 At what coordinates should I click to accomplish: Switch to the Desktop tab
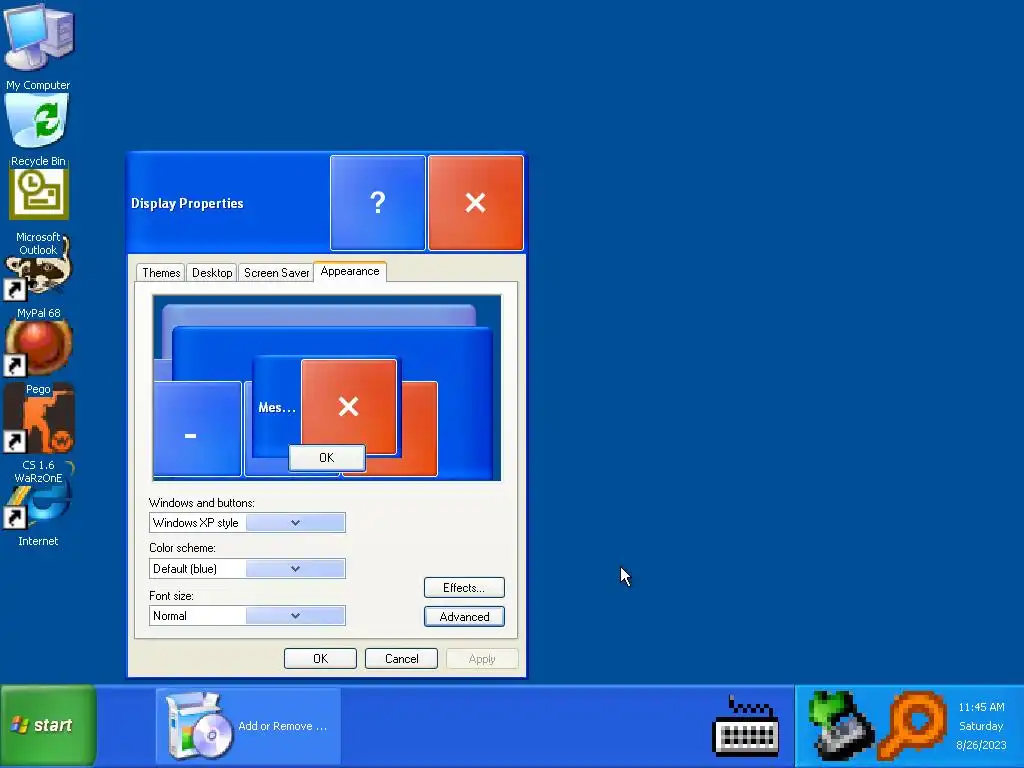212,273
